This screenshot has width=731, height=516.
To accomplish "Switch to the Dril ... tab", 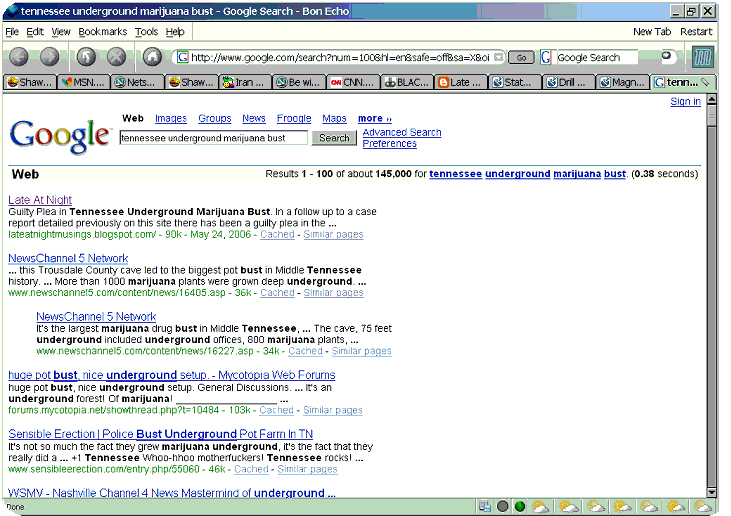I will pyautogui.click(x=569, y=83).
